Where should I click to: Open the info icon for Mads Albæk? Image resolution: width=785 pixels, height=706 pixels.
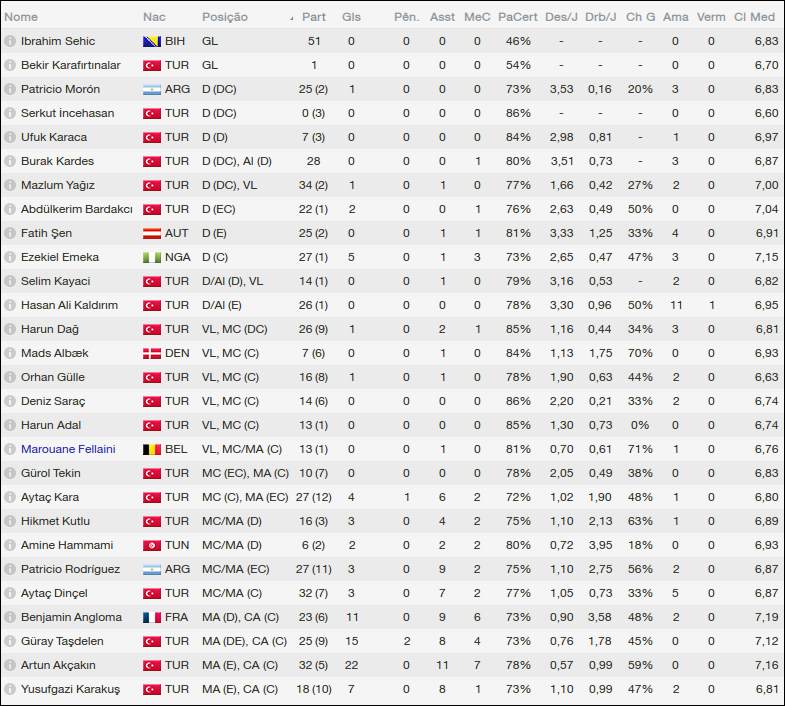click(x=10, y=353)
